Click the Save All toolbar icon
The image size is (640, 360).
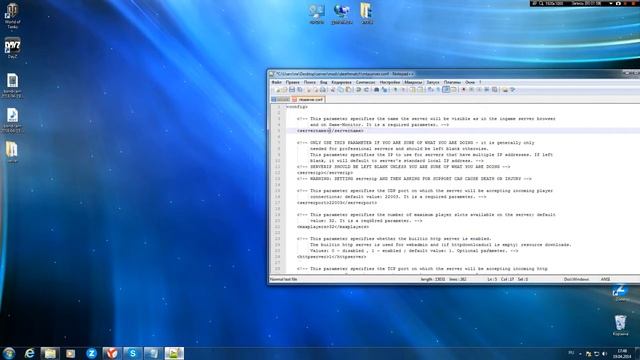pos(299,89)
